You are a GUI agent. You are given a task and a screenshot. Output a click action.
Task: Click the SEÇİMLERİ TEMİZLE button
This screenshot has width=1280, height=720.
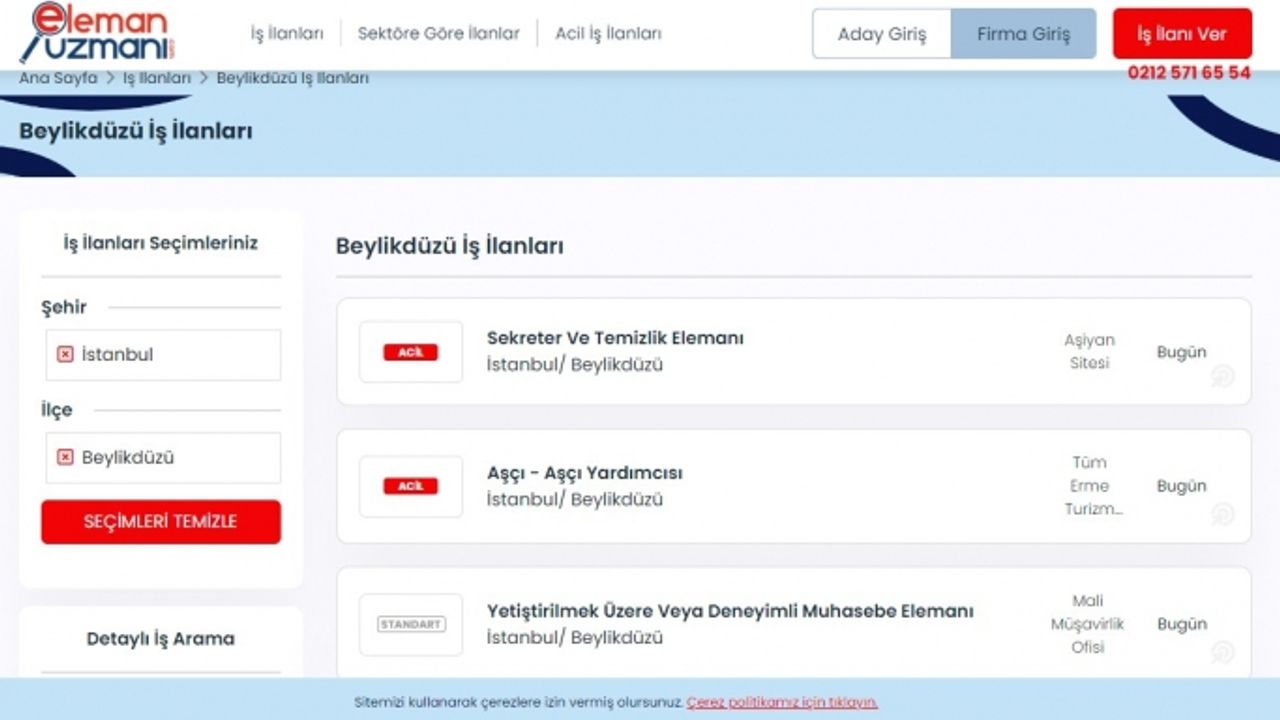click(161, 522)
